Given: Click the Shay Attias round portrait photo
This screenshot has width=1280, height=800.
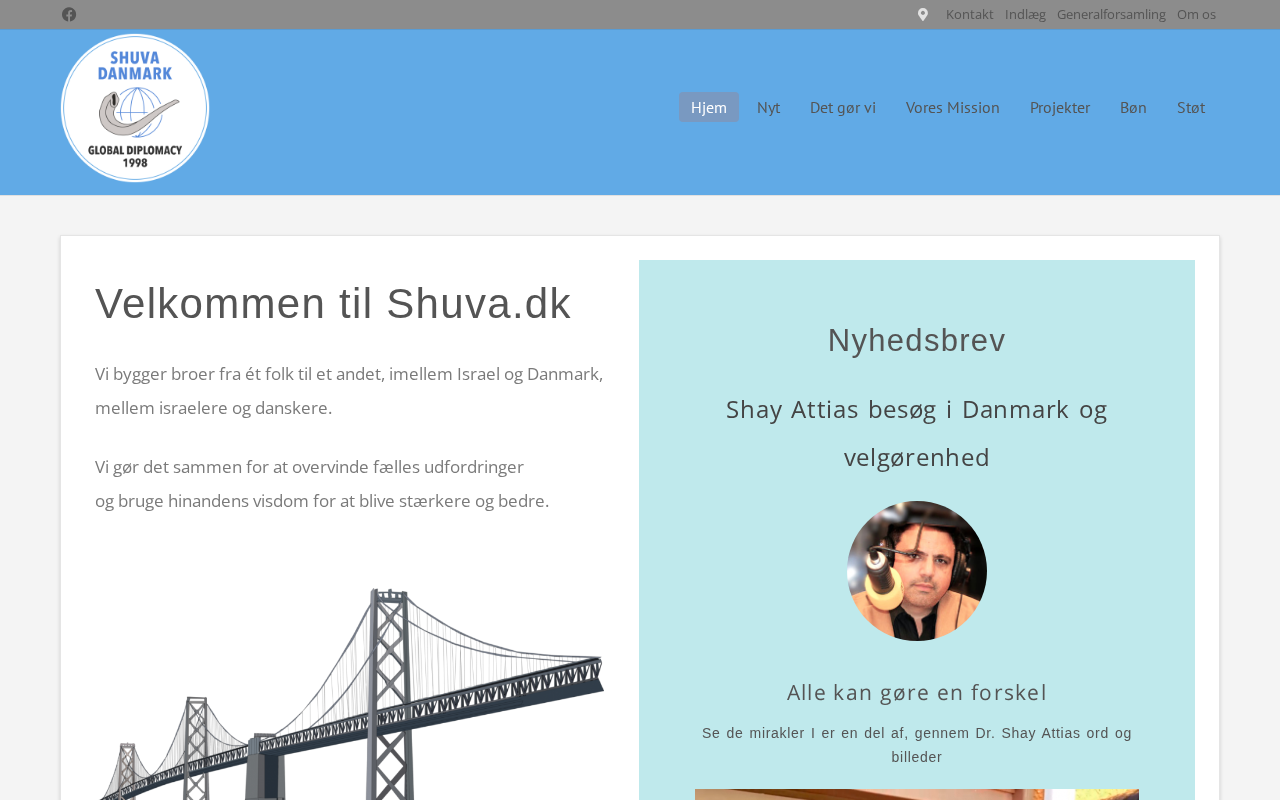Looking at the screenshot, I should point(917,571).
